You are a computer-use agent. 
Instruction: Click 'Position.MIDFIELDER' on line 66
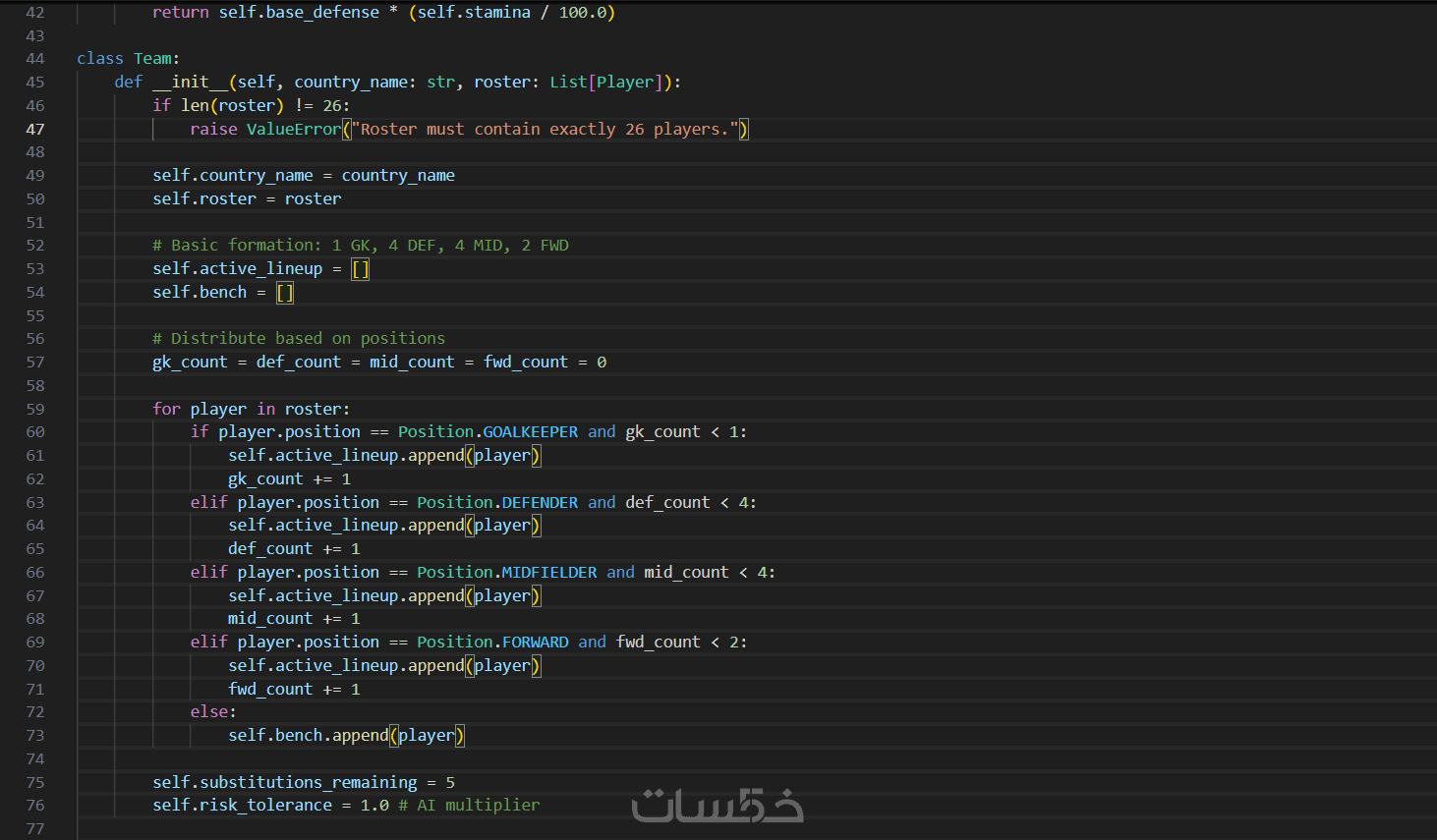(507, 573)
